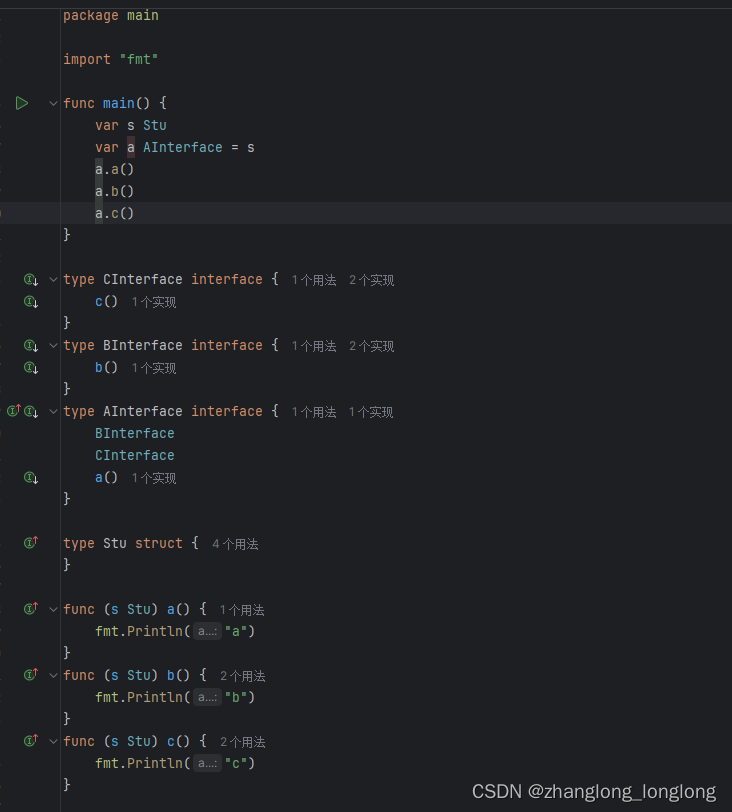The height and width of the screenshot is (812, 732).
Task: Open '1个实现' hint next to c()
Action: (x=154, y=302)
